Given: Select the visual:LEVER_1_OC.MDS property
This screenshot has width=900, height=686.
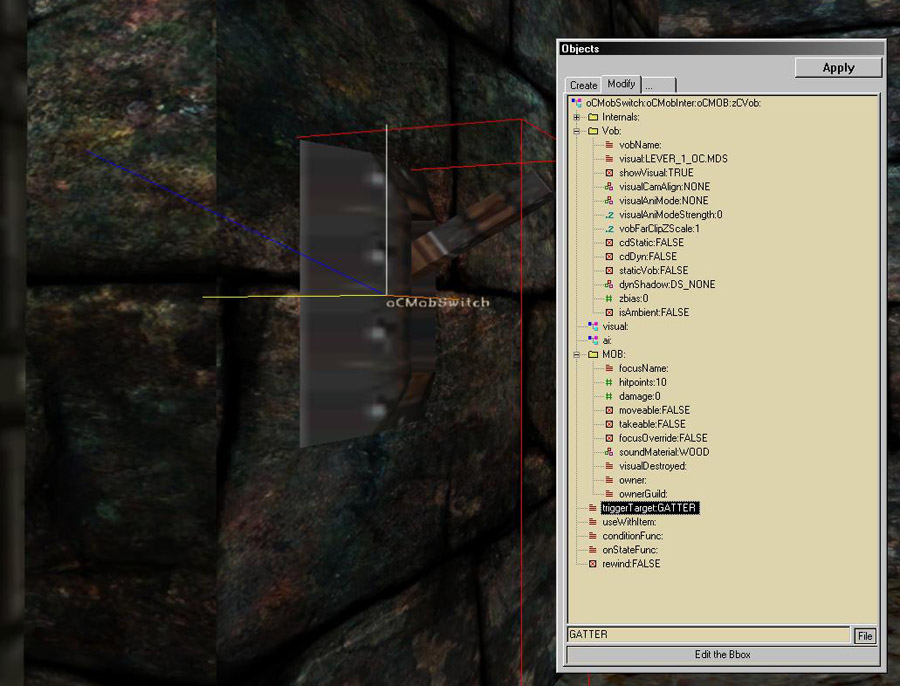Looking at the screenshot, I should (x=673, y=158).
